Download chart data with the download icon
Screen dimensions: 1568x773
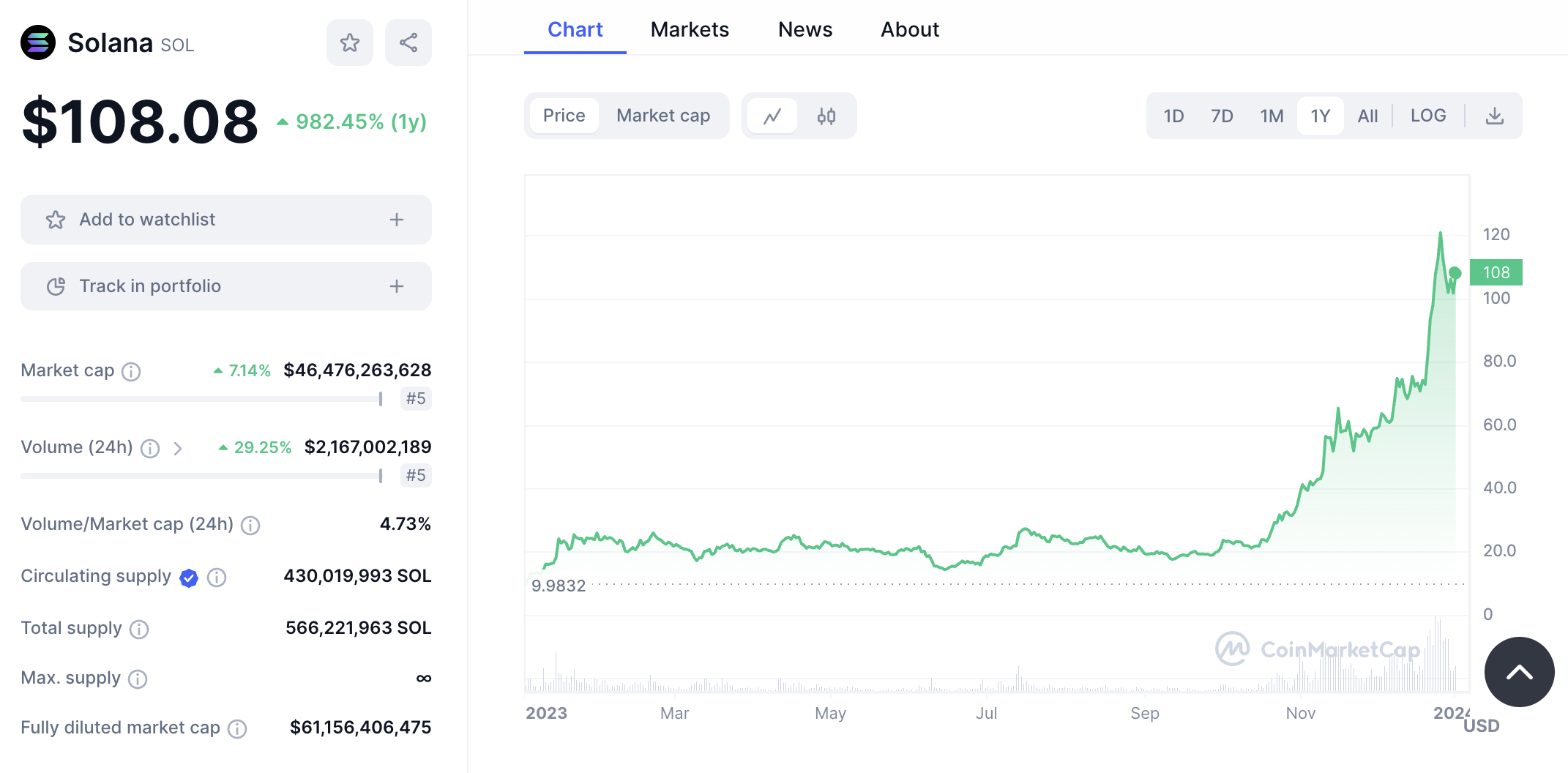1495,116
